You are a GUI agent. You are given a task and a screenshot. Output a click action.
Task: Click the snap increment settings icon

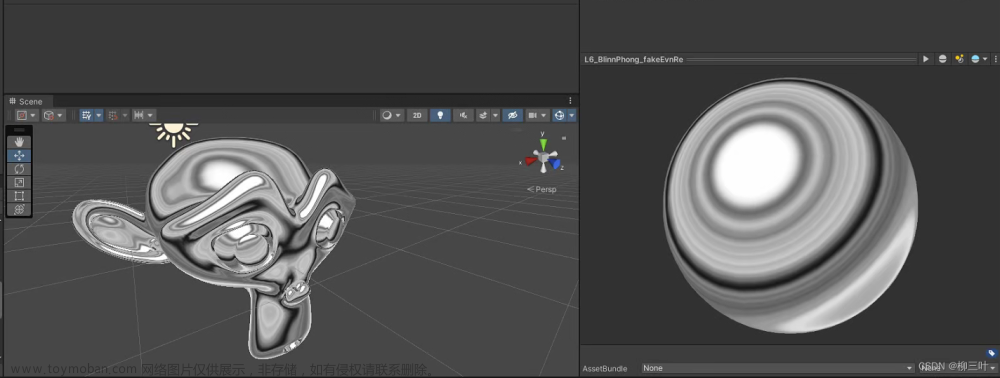pos(138,115)
